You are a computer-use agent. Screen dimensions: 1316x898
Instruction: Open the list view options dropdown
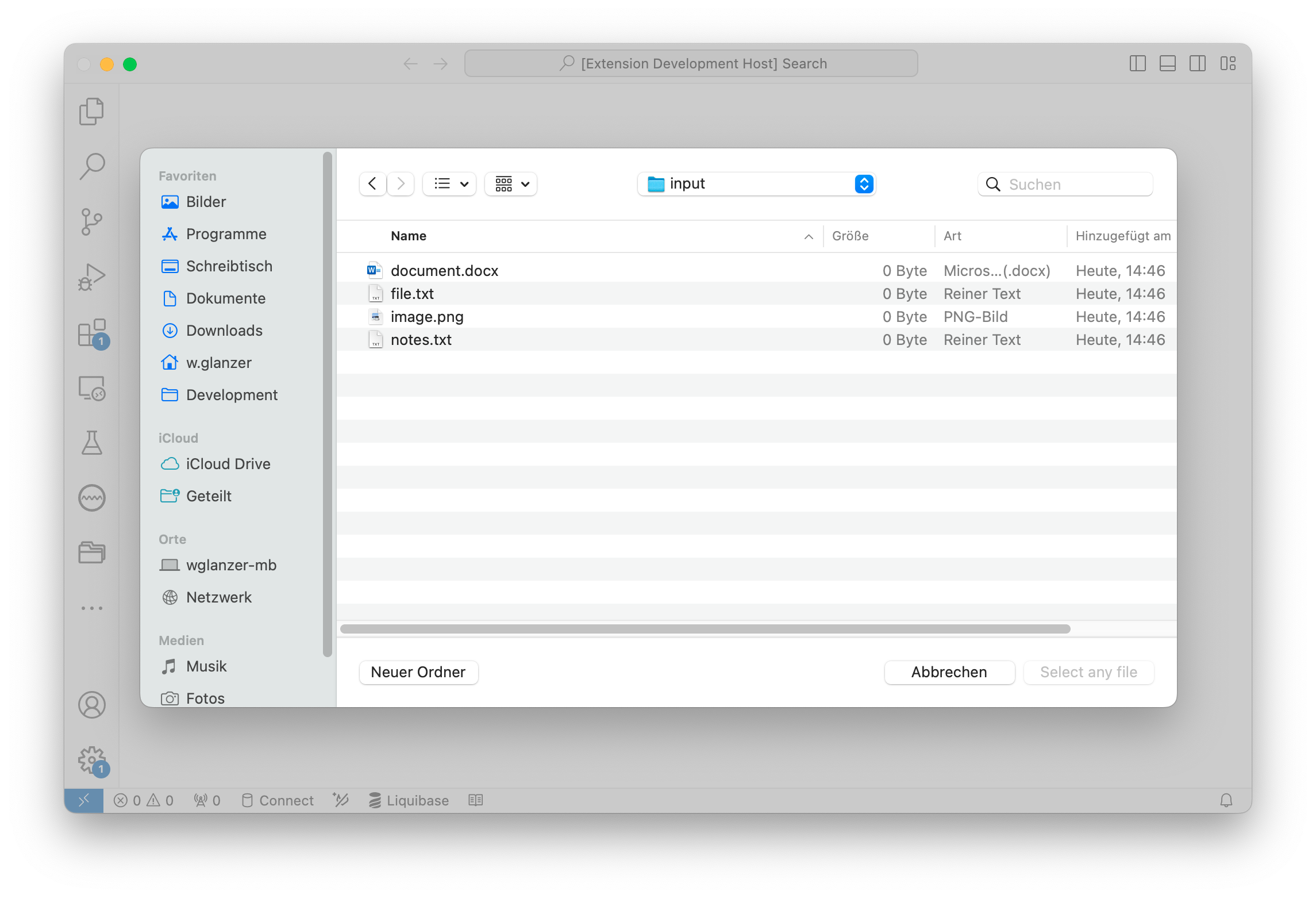tap(449, 184)
